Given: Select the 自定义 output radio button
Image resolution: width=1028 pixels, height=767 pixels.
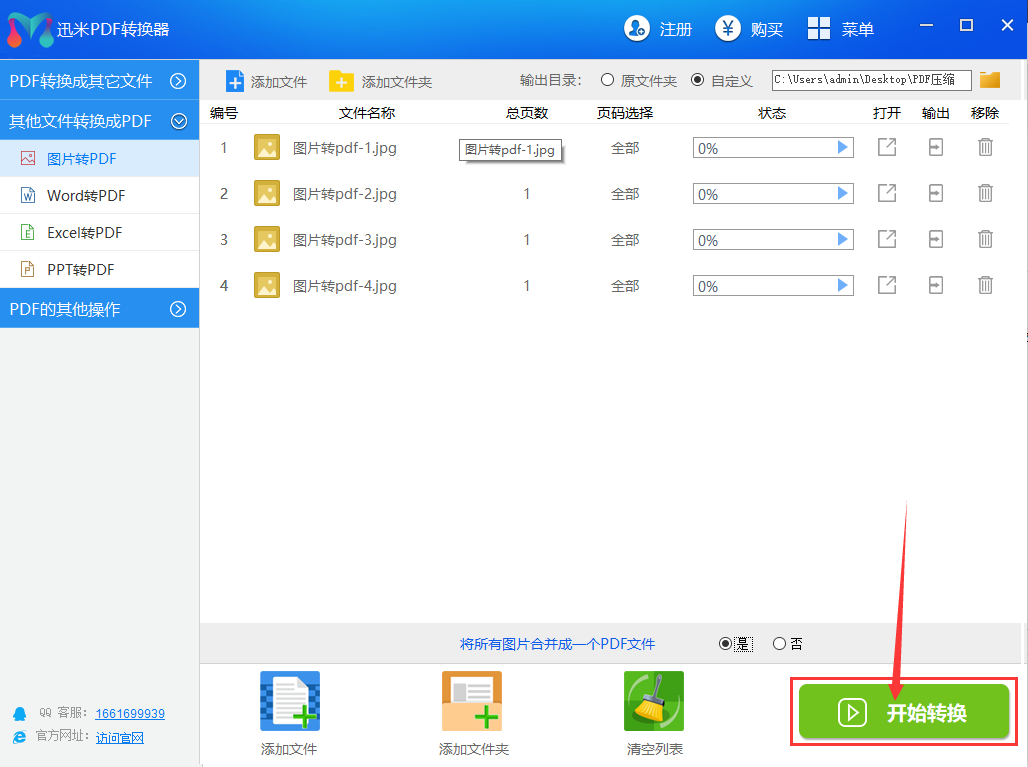Looking at the screenshot, I should [697, 80].
